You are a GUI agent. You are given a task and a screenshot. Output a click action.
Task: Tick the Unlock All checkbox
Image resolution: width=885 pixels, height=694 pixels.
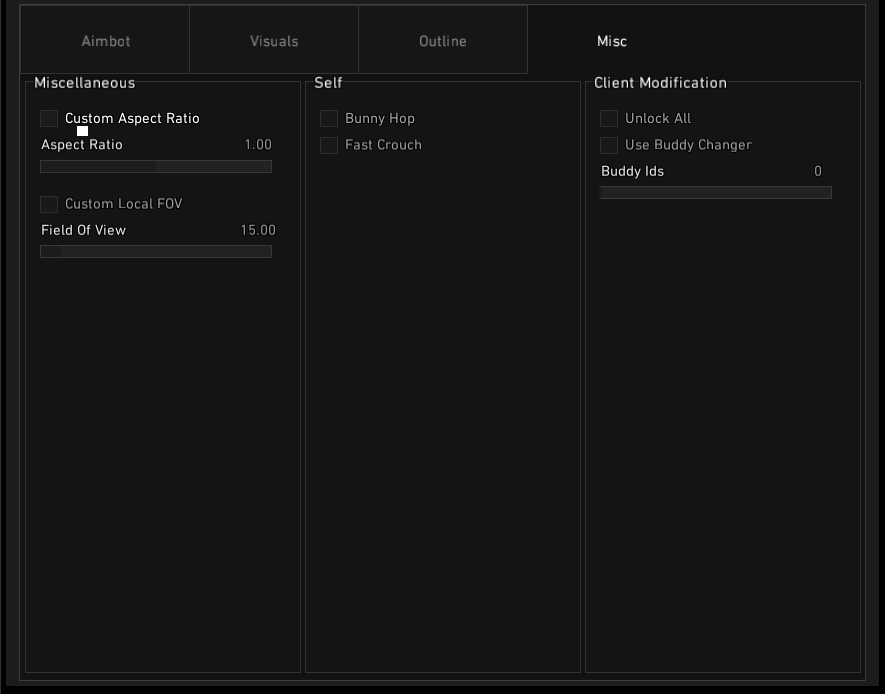pos(609,119)
